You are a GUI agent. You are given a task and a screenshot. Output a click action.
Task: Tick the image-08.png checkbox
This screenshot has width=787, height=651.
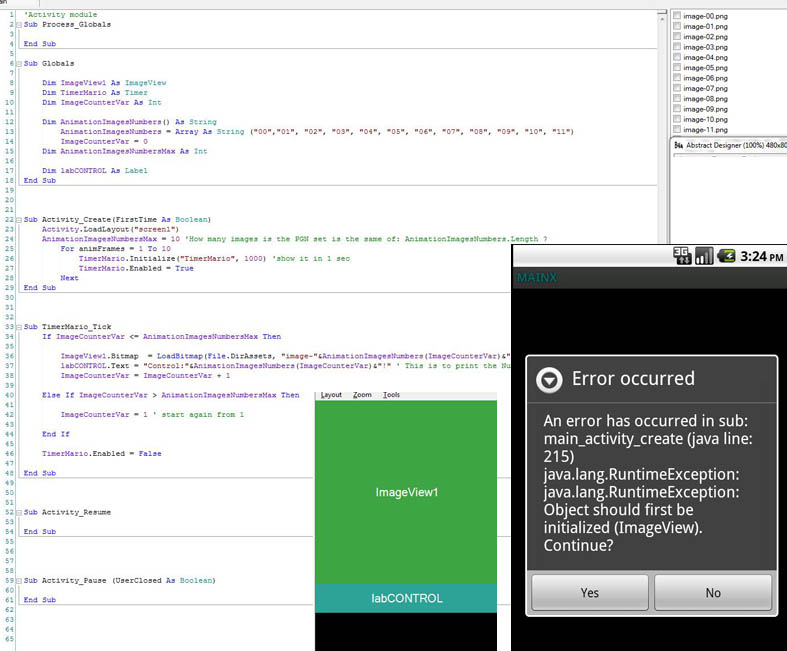[677, 98]
